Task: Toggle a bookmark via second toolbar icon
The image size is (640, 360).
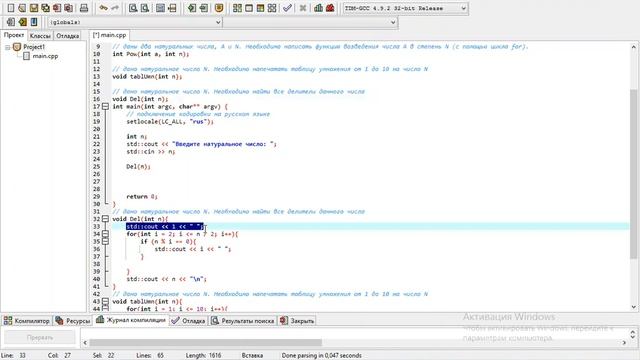Action: click(x=22, y=22)
